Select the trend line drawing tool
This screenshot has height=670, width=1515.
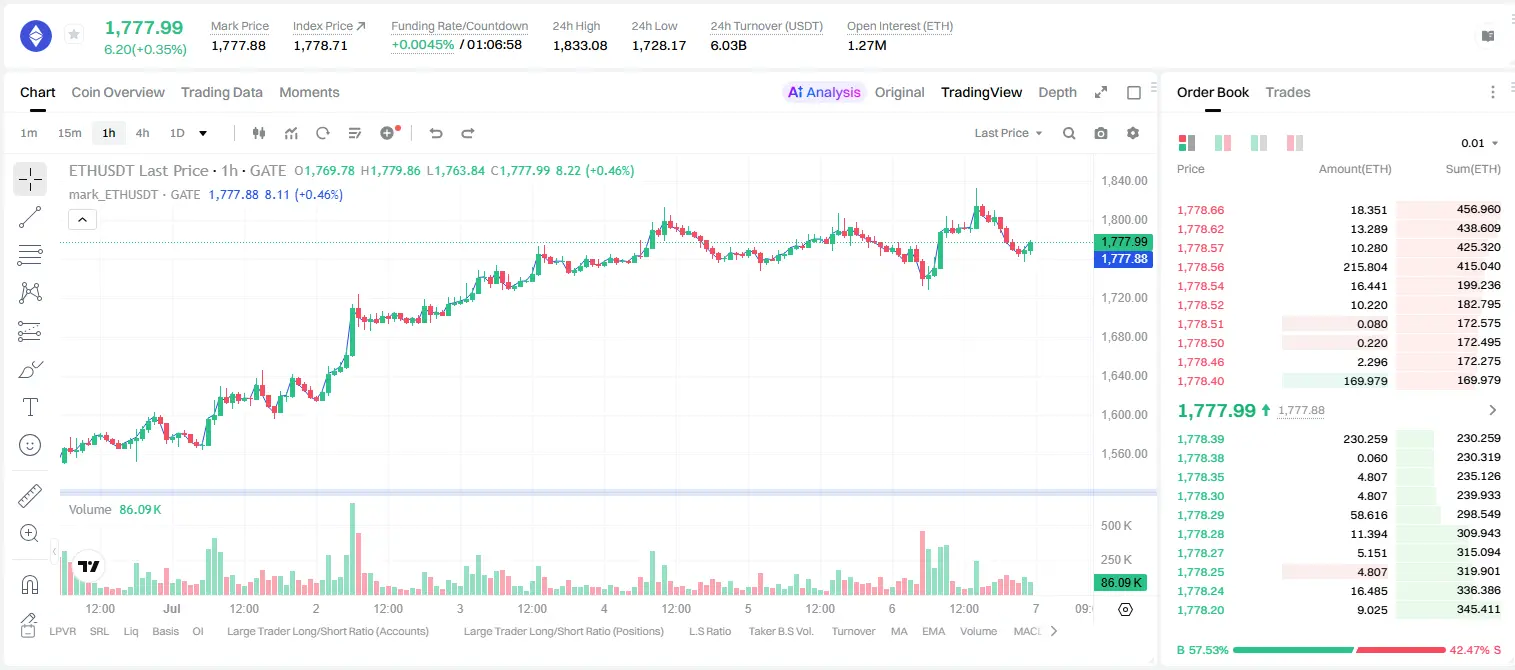30,217
